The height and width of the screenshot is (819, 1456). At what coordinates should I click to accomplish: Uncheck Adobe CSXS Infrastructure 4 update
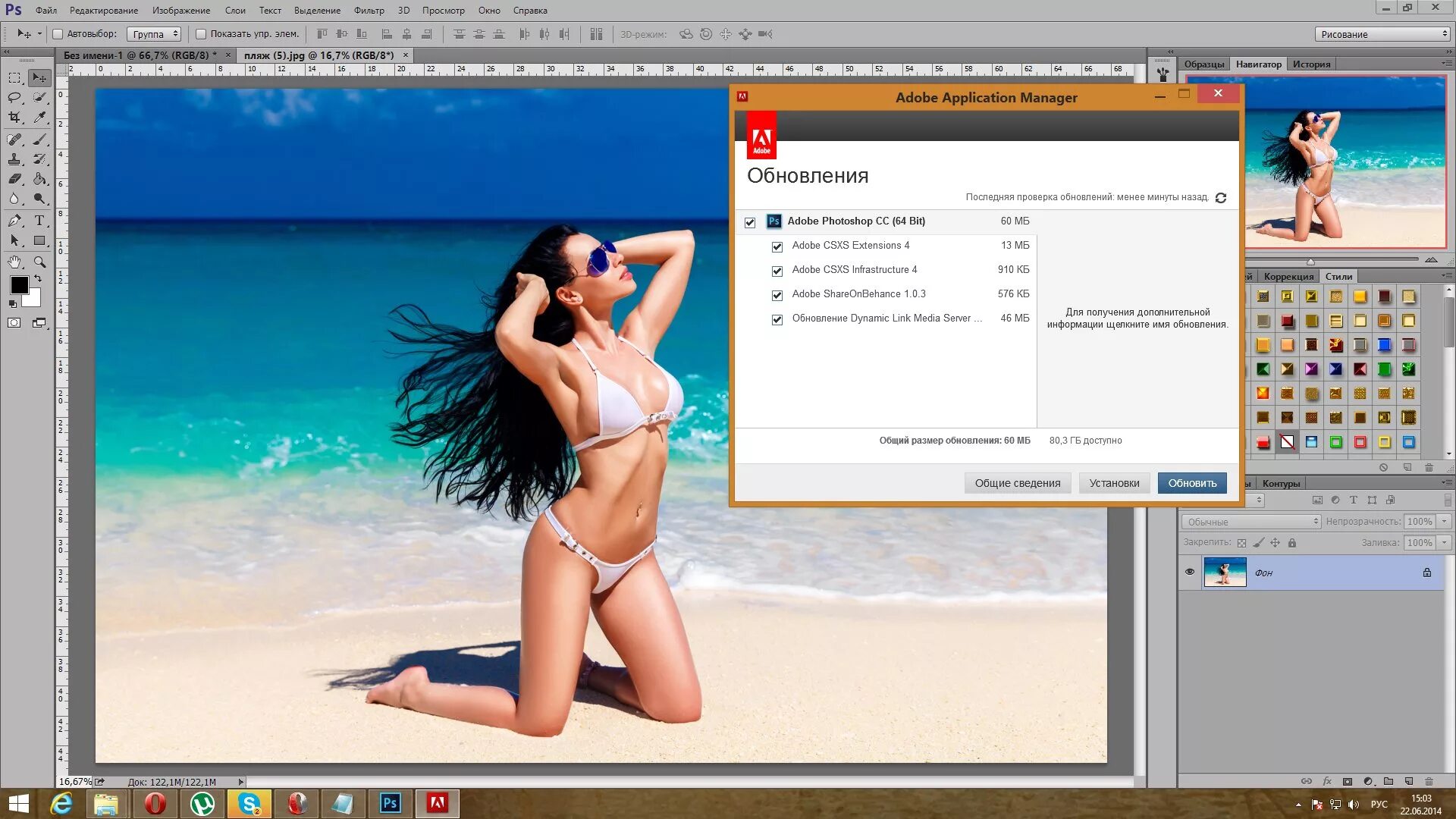[x=777, y=271]
